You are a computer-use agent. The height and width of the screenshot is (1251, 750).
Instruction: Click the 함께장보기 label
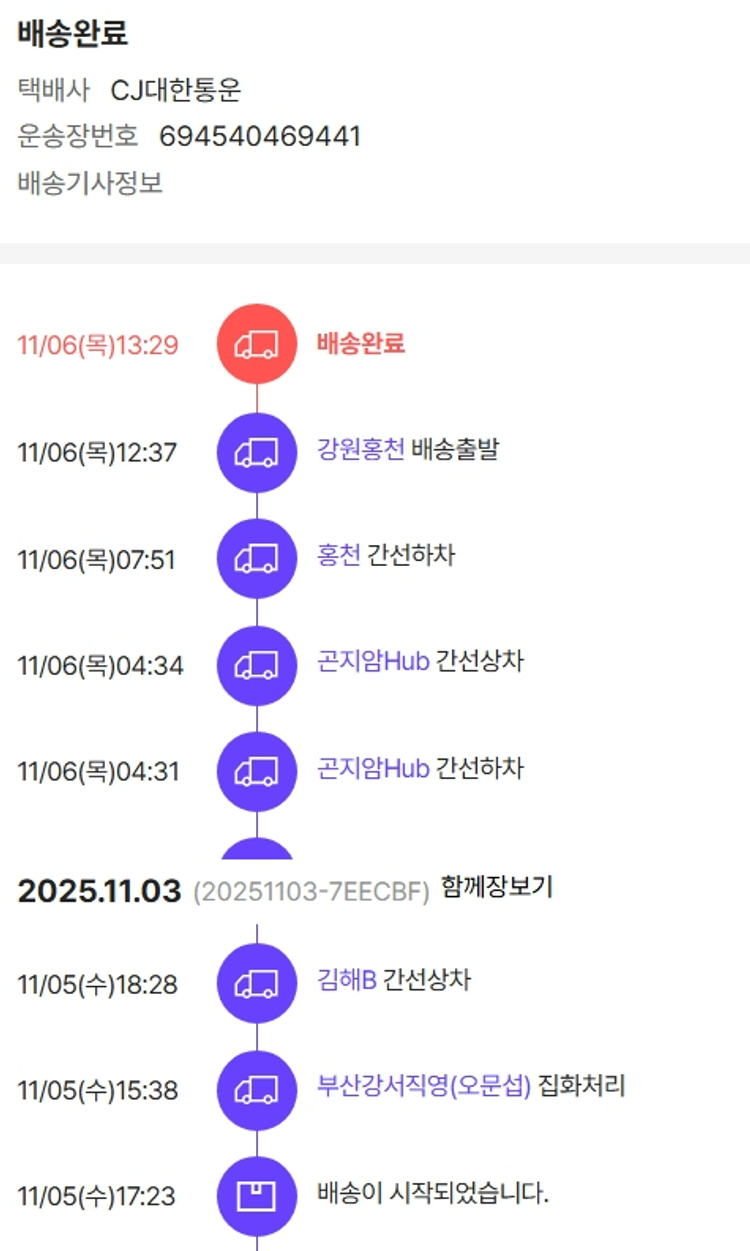point(497,888)
